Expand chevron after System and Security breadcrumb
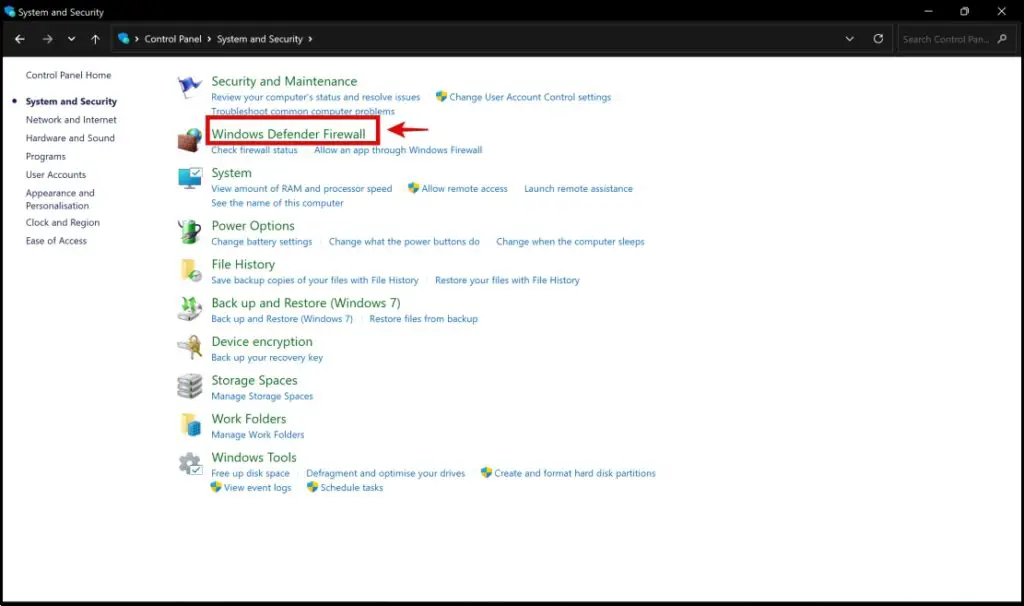Image resolution: width=1024 pixels, height=606 pixels. coord(310,39)
